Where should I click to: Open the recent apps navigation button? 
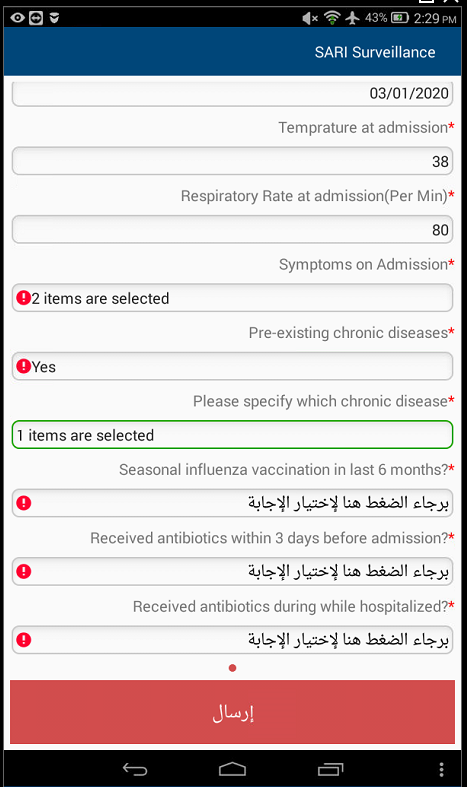pyautogui.click(x=330, y=768)
